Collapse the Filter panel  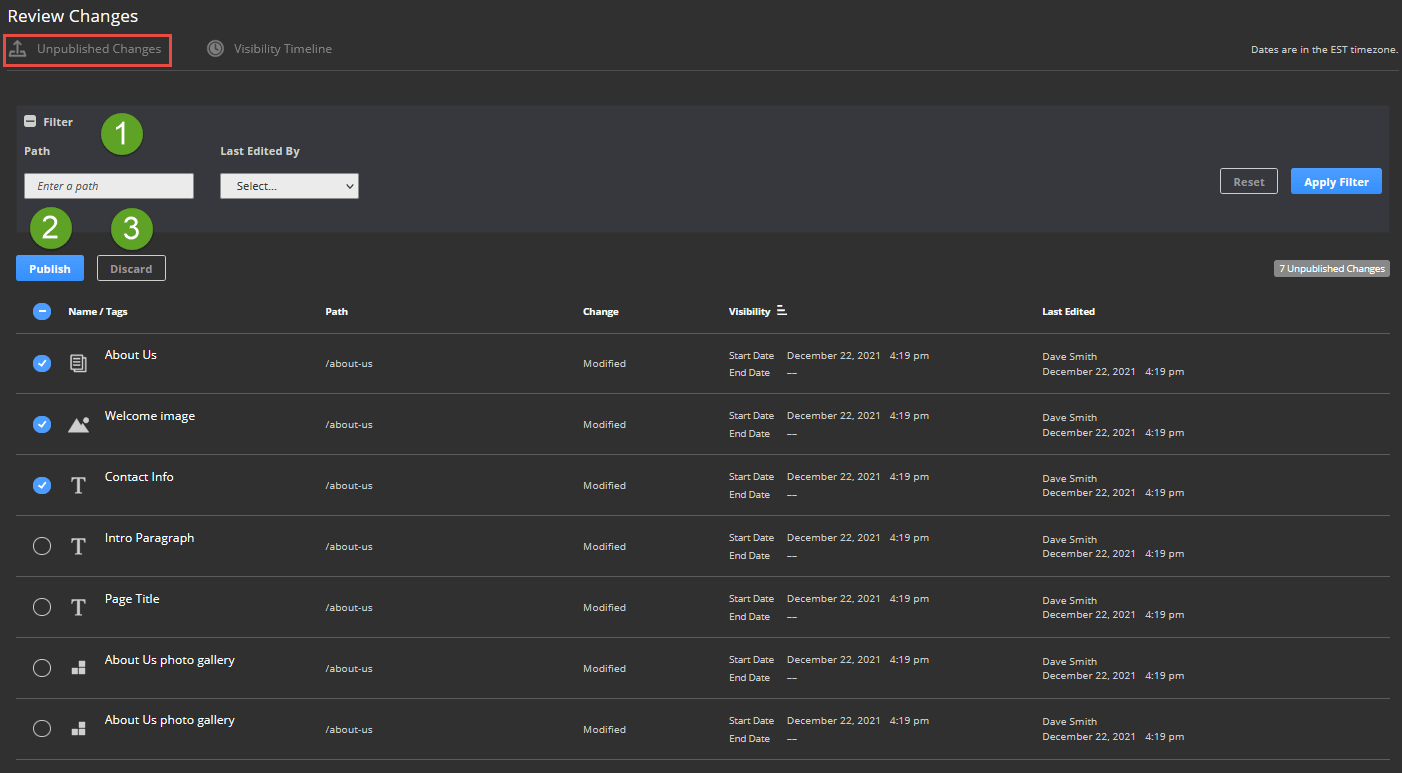click(x=30, y=121)
